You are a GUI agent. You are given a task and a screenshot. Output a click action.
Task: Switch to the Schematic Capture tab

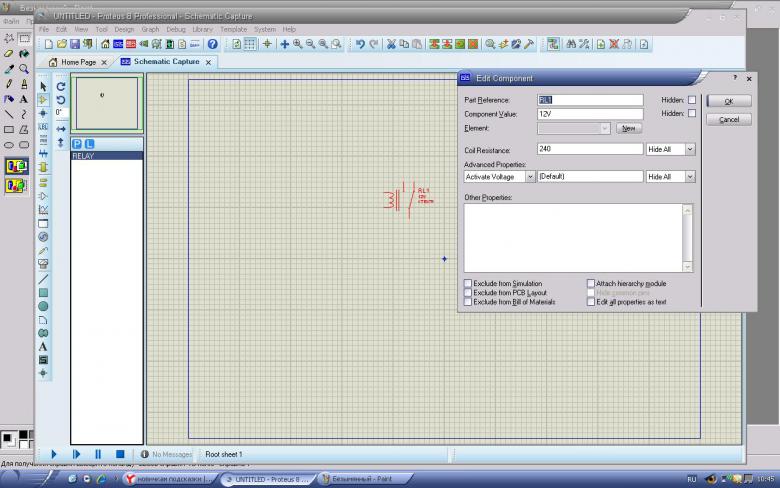click(166, 62)
